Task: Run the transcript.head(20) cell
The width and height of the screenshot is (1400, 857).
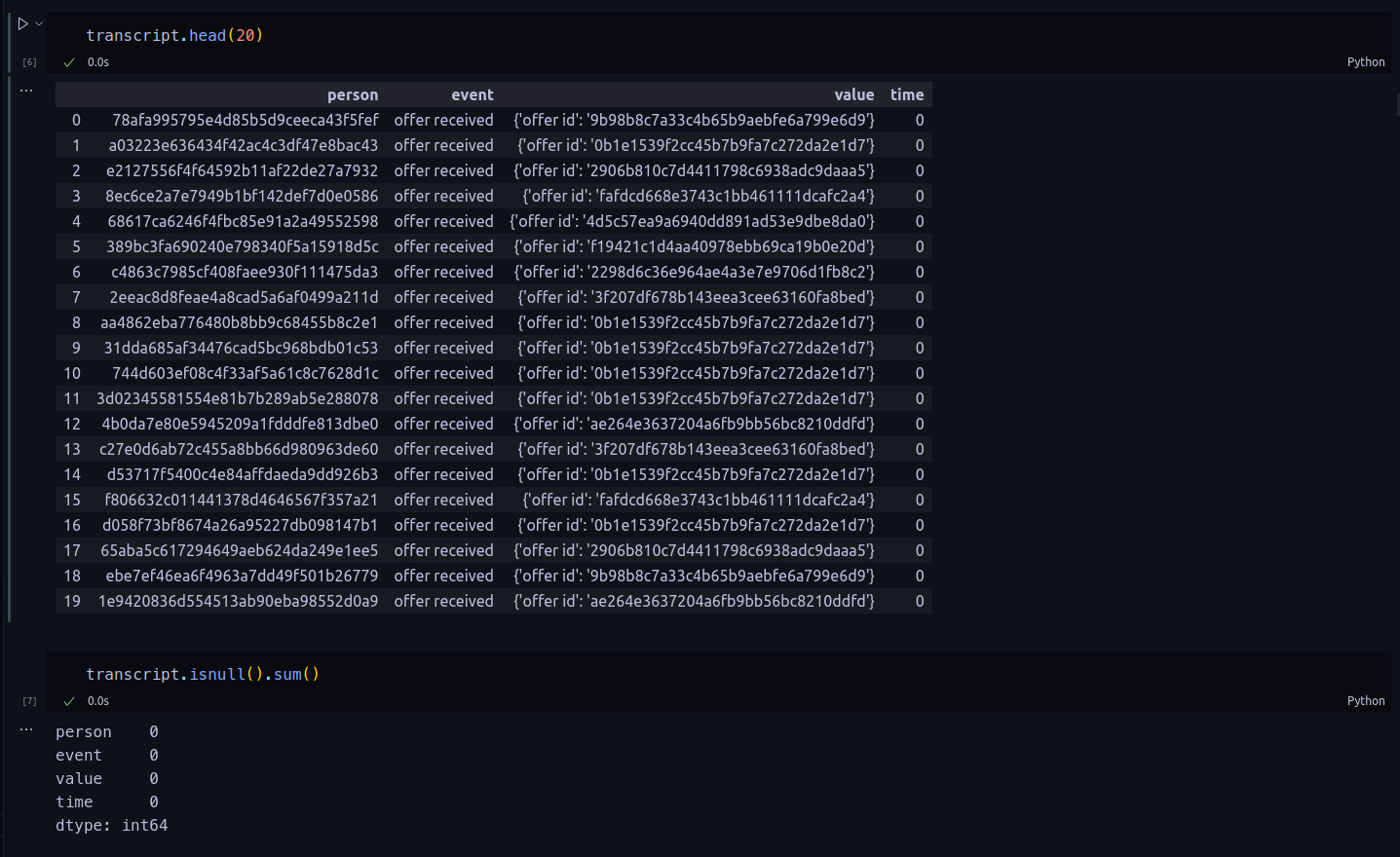Action: coord(22,23)
